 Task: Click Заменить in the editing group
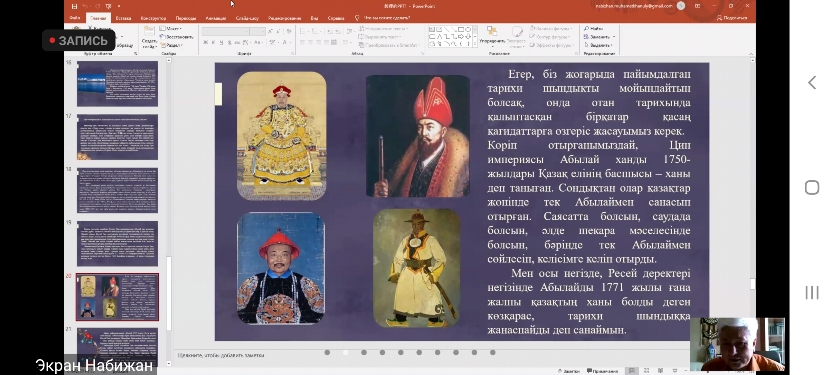[x=599, y=37]
